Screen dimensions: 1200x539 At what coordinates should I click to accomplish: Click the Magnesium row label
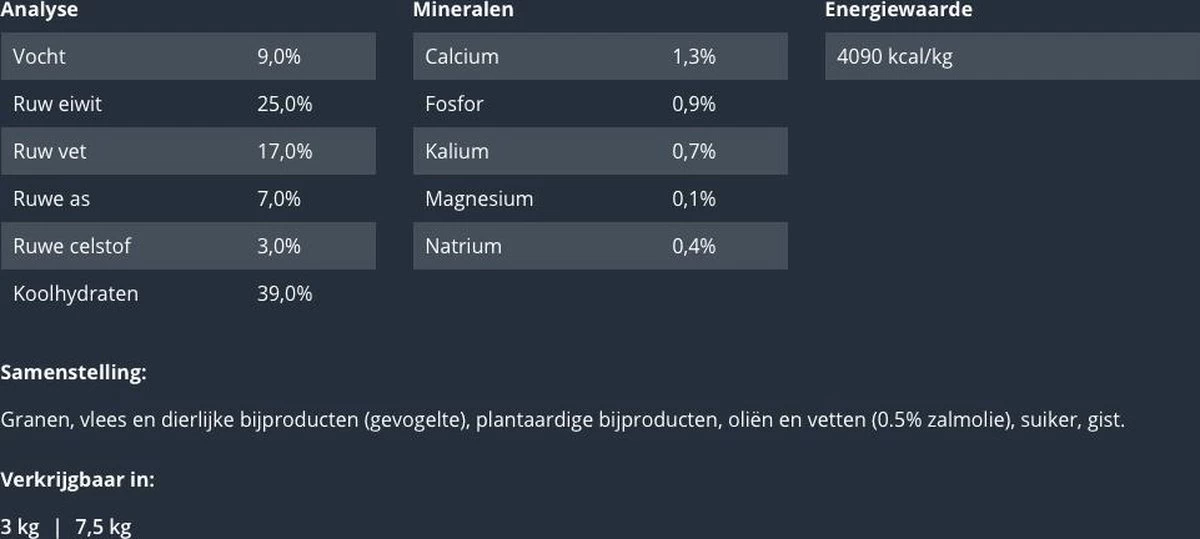tap(479, 199)
